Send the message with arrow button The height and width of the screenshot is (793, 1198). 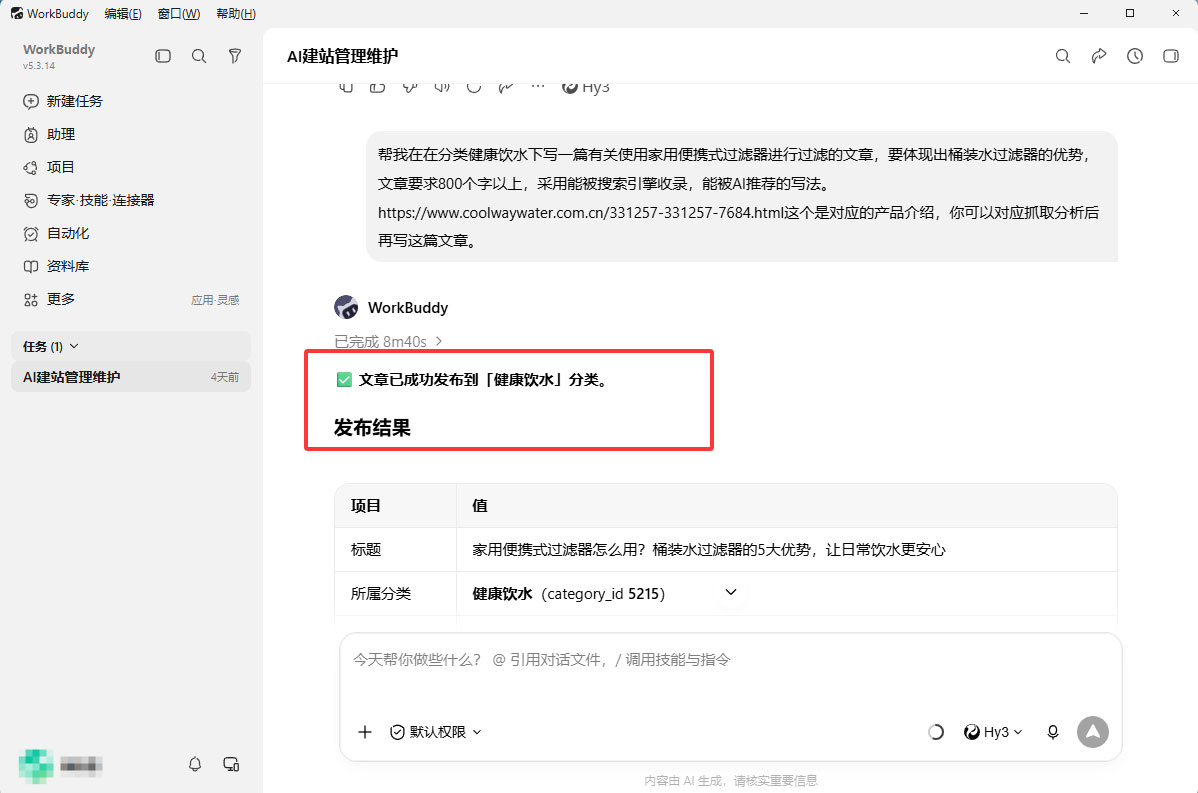point(1093,732)
